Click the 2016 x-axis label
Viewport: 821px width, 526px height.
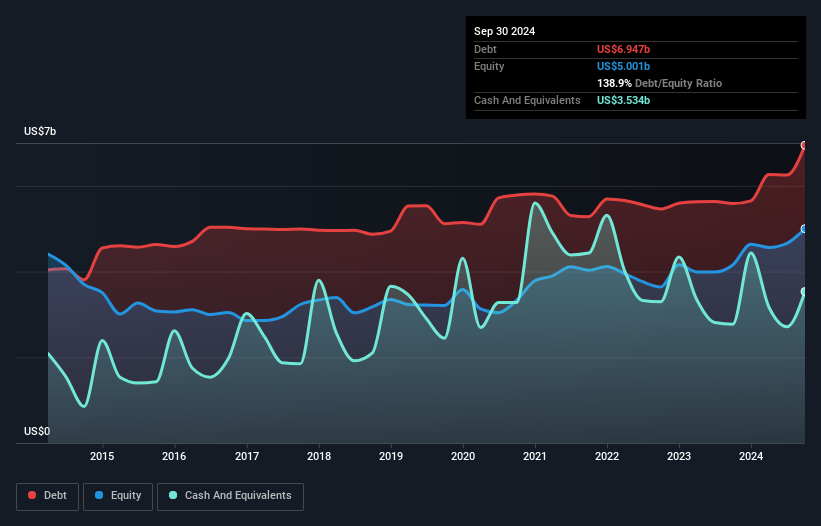174,456
